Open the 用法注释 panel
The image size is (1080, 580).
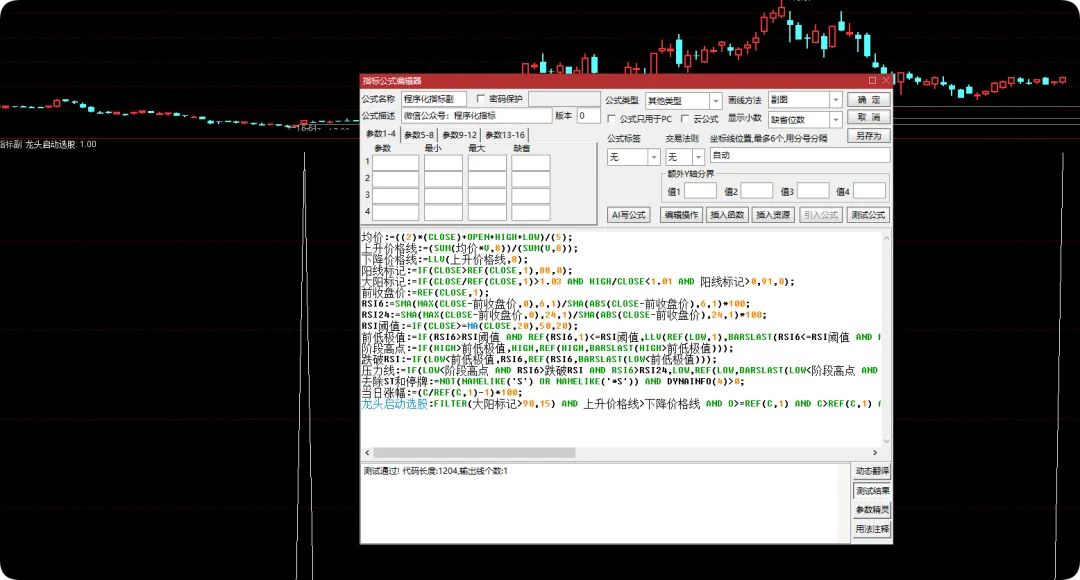click(x=872, y=529)
